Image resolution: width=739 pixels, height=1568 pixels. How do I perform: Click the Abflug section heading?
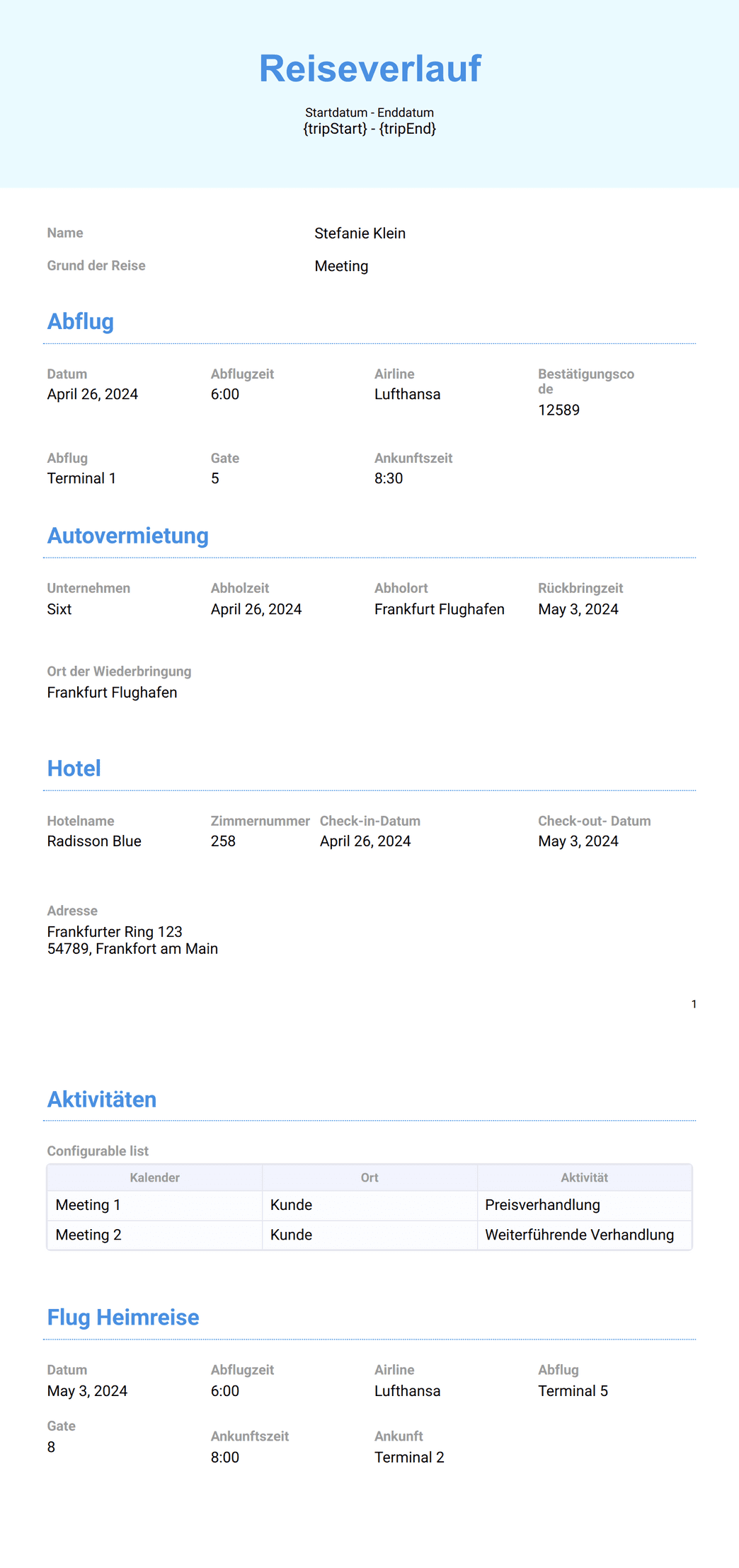80,321
